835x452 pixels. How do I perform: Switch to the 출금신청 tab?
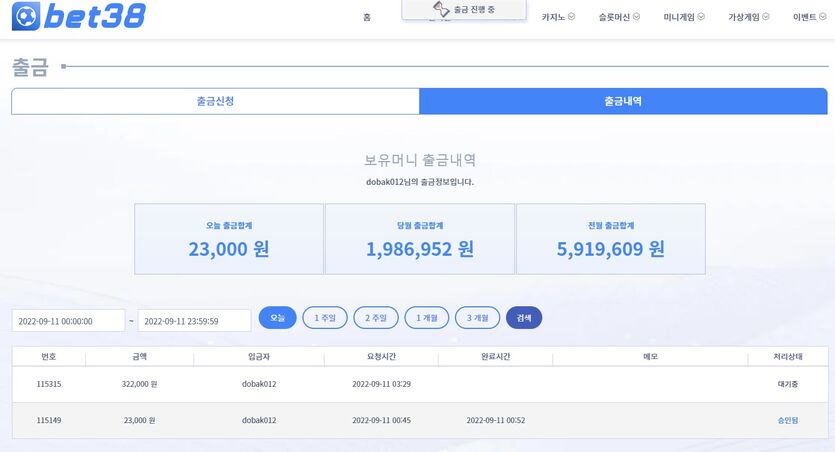click(x=215, y=101)
